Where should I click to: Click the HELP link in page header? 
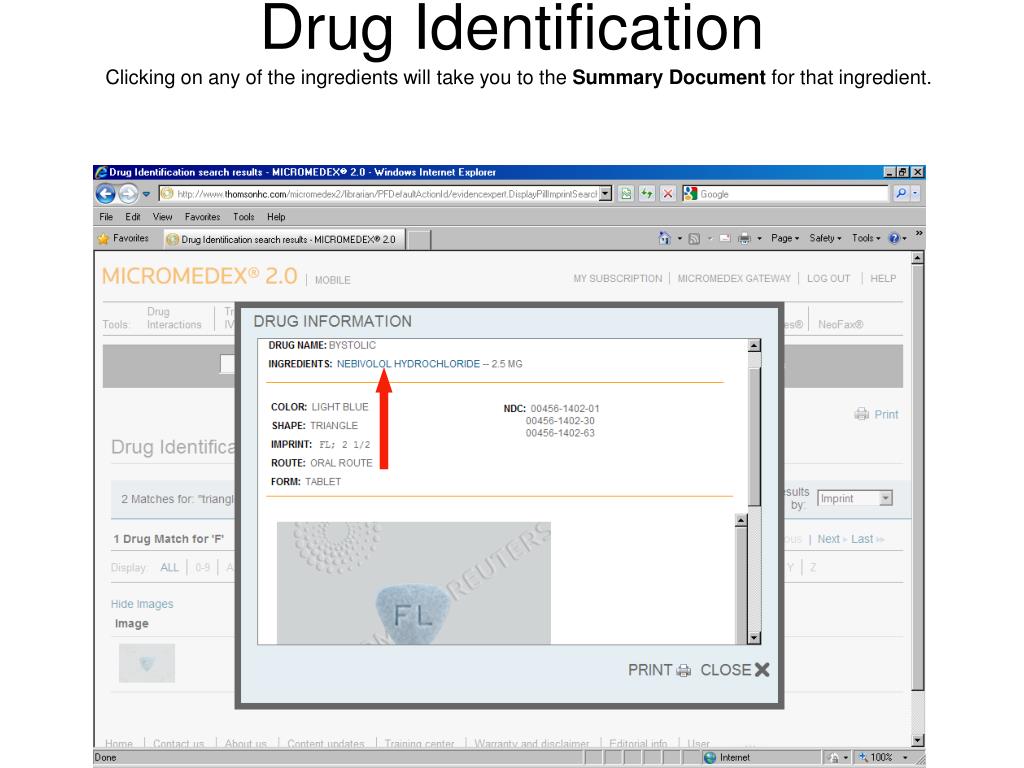pos(883,278)
